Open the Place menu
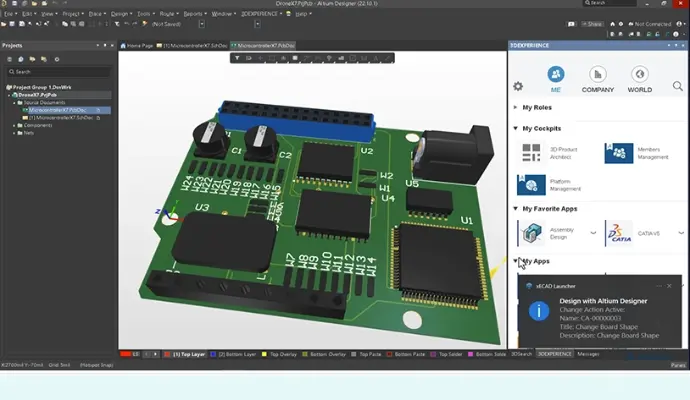This screenshot has height=400, width=690. tap(97, 14)
